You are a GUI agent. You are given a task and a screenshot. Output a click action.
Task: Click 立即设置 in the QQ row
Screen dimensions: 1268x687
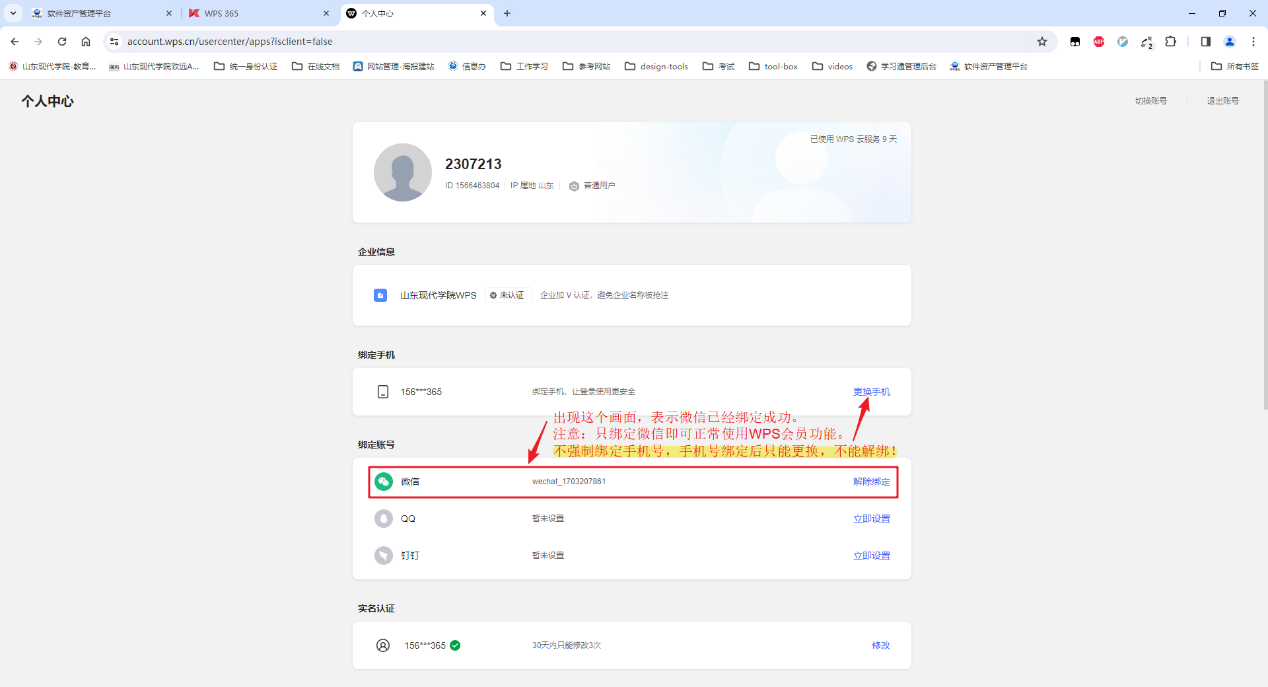(x=871, y=519)
